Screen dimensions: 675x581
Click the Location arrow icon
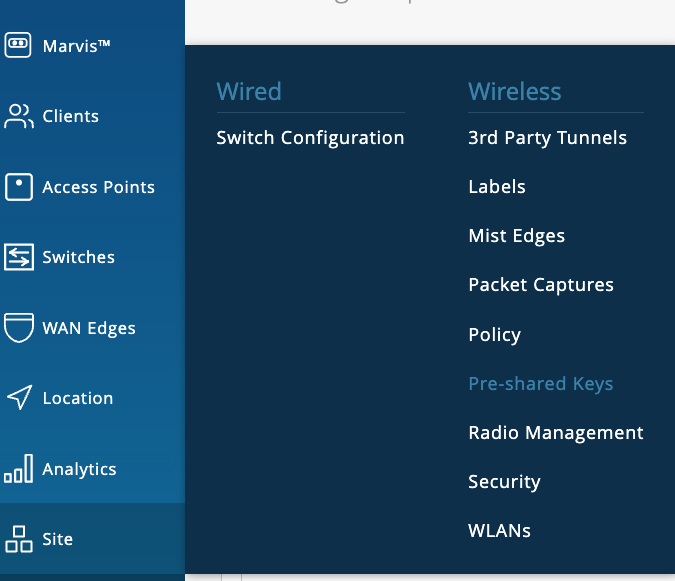pos(19,398)
